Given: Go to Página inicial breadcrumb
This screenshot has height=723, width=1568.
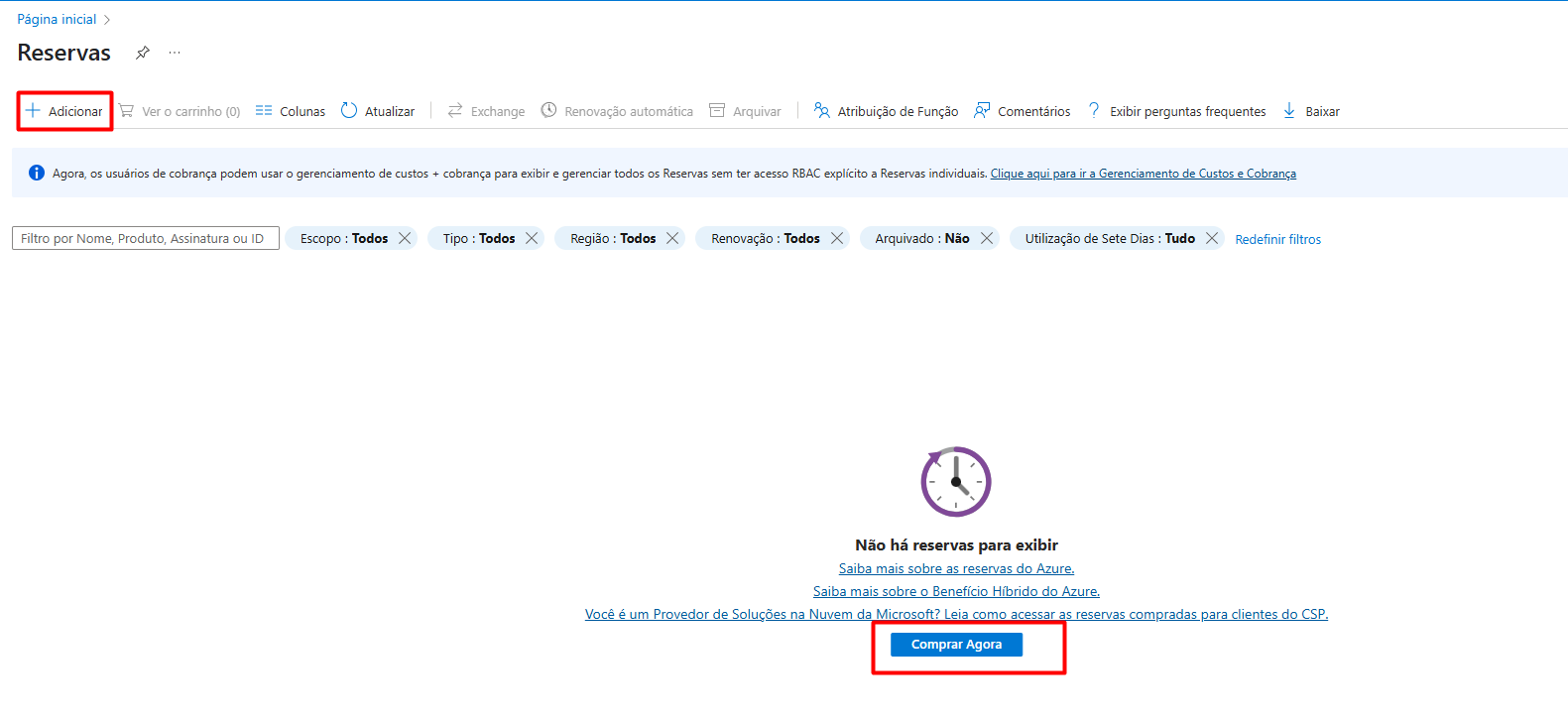Looking at the screenshot, I should tap(57, 19).
